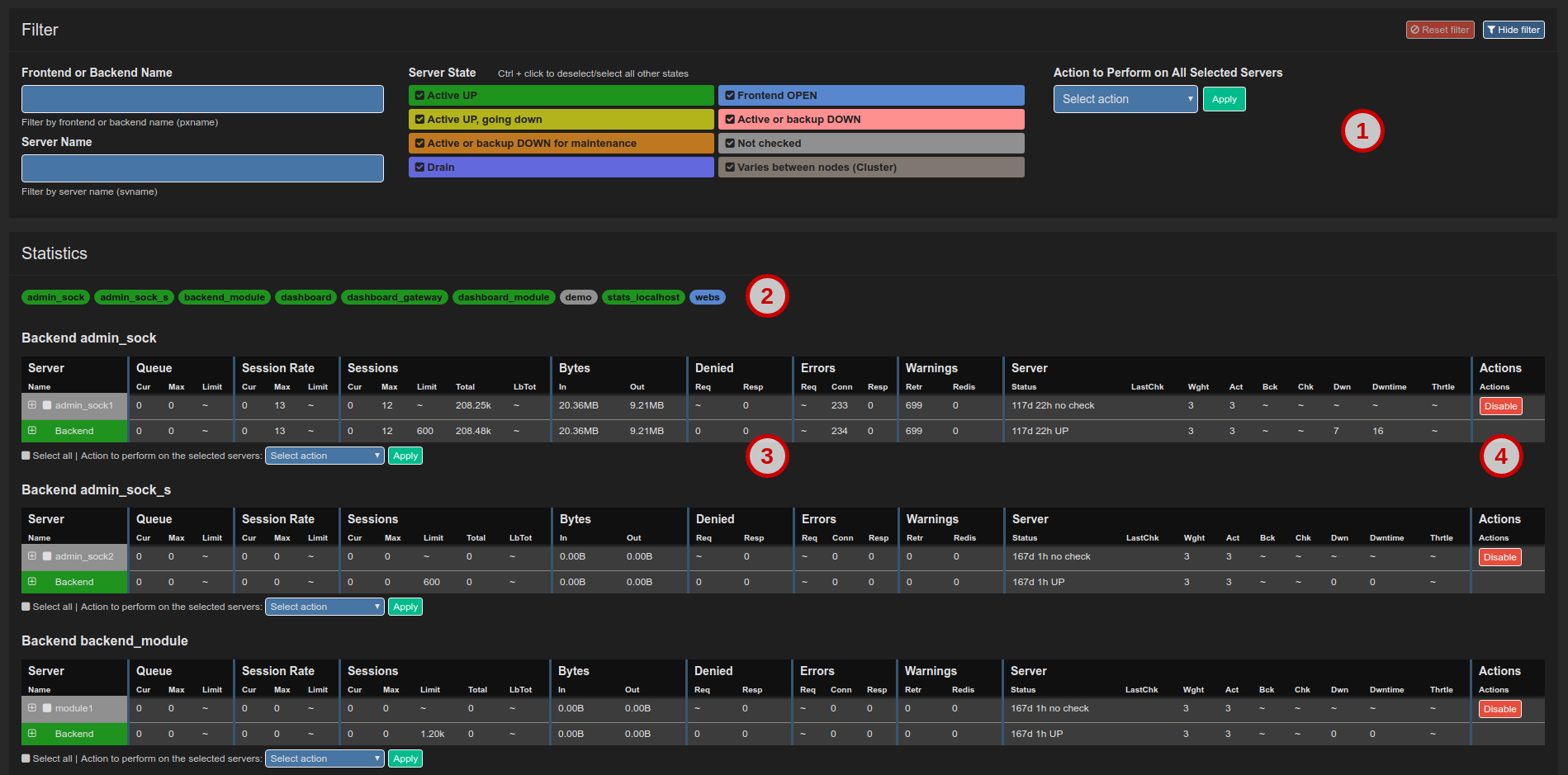Expand the Backend row in backend_module table
Image resolution: width=1568 pixels, height=775 pixels.
(x=31, y=734)
